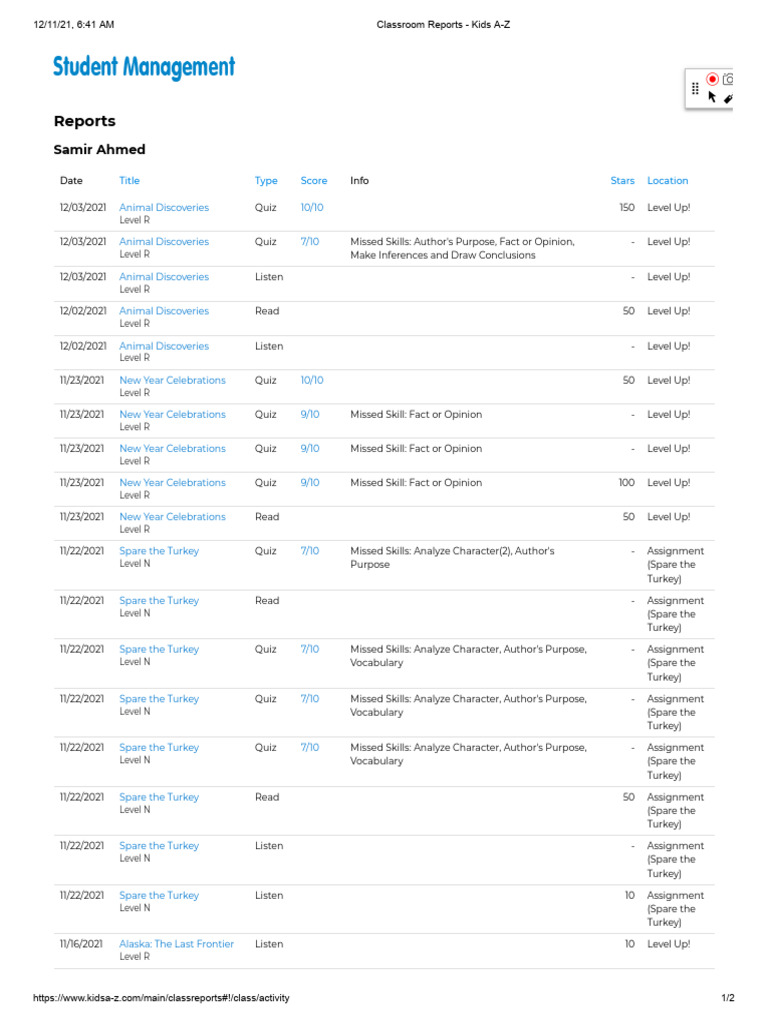Open the 10/10 score for Animal Discoveries

pos(312,208)
